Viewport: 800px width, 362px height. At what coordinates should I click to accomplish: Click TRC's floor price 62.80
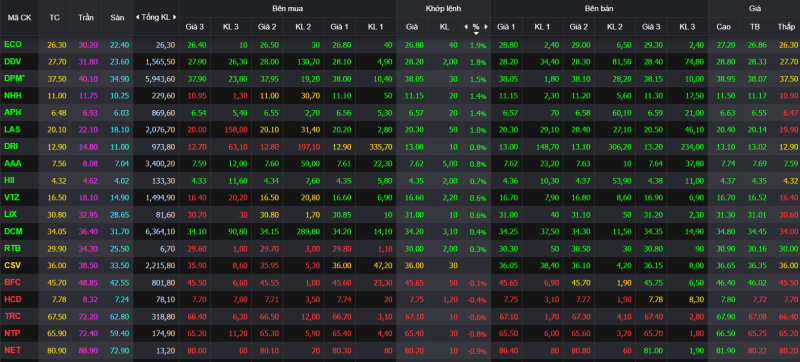click(x=119, y=317)
